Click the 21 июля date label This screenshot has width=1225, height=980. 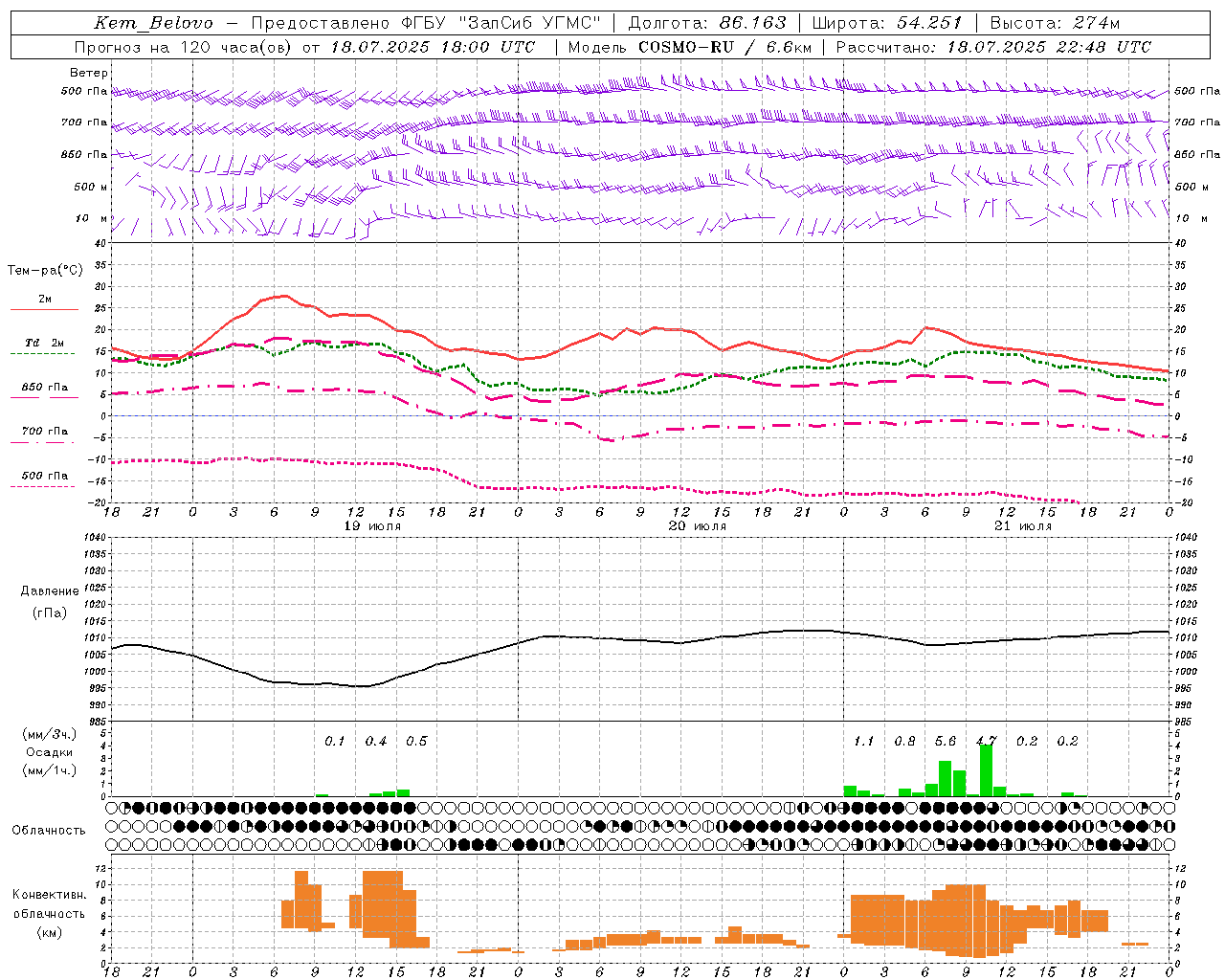click(x=1023, y=526)
